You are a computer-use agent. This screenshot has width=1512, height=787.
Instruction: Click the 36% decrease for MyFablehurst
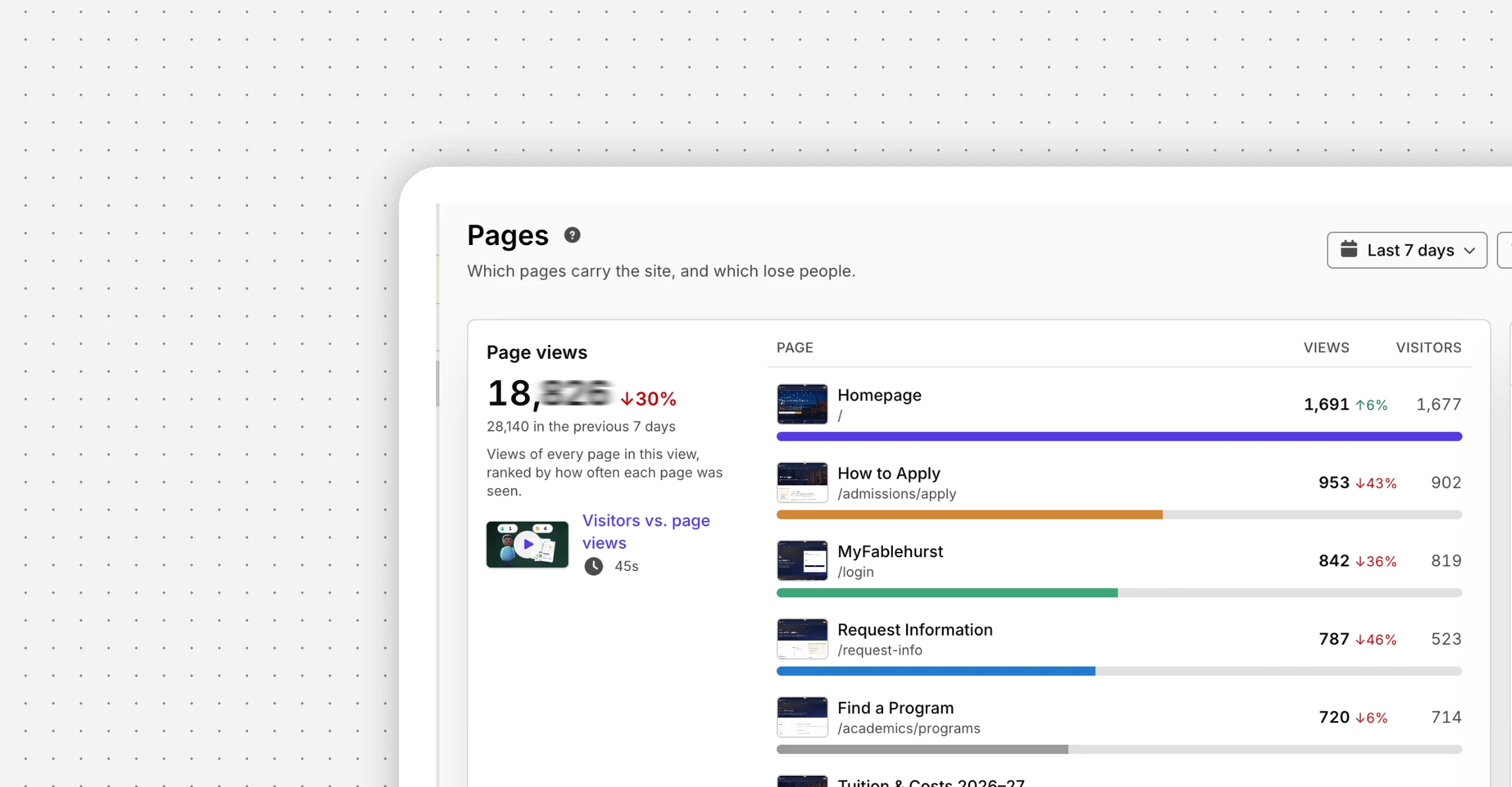coord(1376,562)
